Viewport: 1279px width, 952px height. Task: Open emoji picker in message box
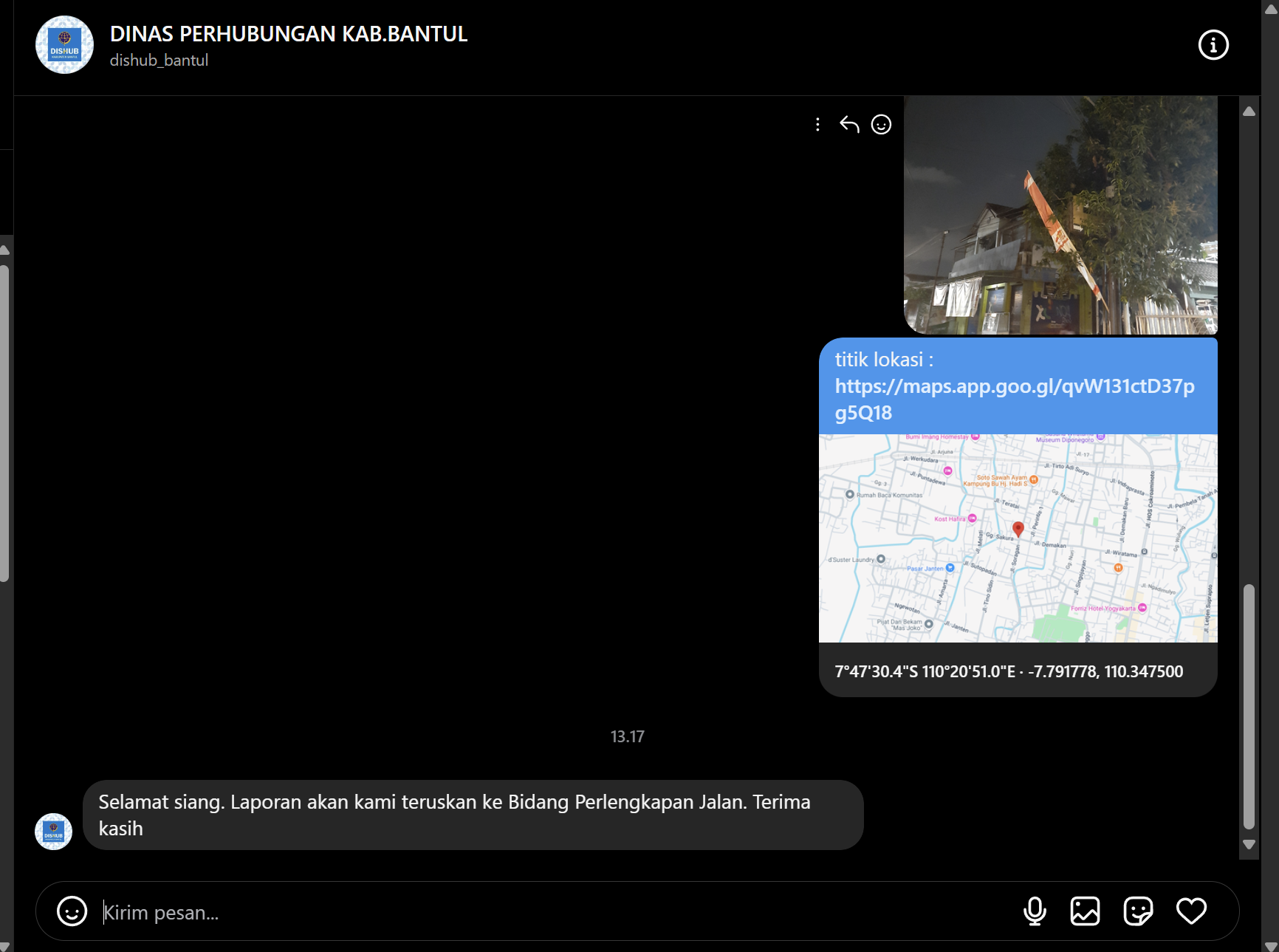[x=72, y=911]
